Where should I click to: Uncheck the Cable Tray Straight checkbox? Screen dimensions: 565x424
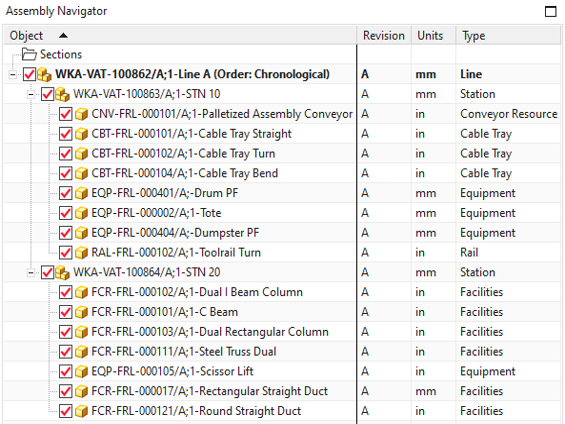click(x=65, y=134)
